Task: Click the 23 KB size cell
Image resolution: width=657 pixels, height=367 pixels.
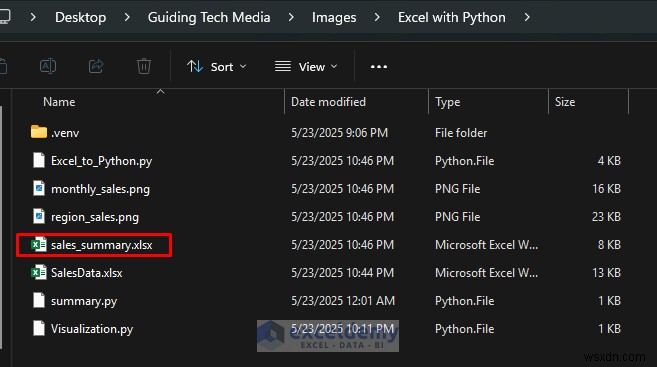Action: click(606, 217)
